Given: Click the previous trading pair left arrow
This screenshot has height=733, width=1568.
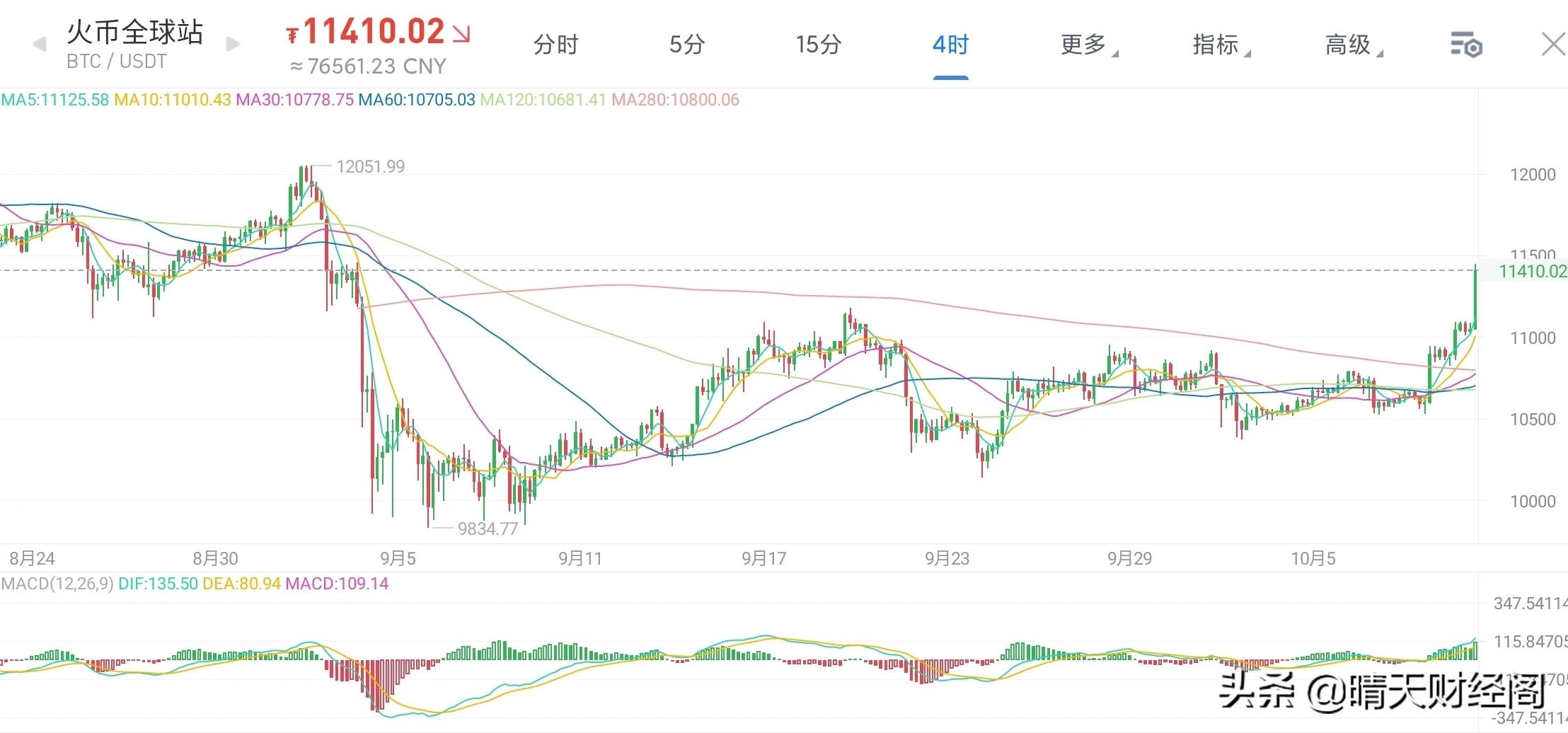Looking at the screenshot, I should coord(40,45).
